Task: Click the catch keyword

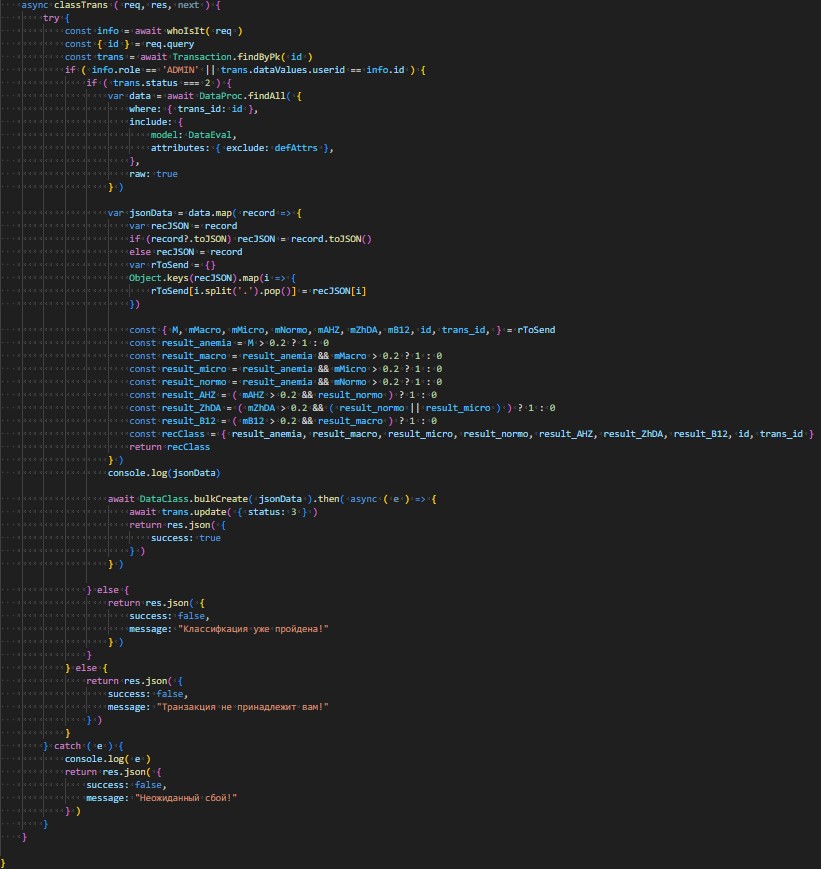Action: coord(67,746)
